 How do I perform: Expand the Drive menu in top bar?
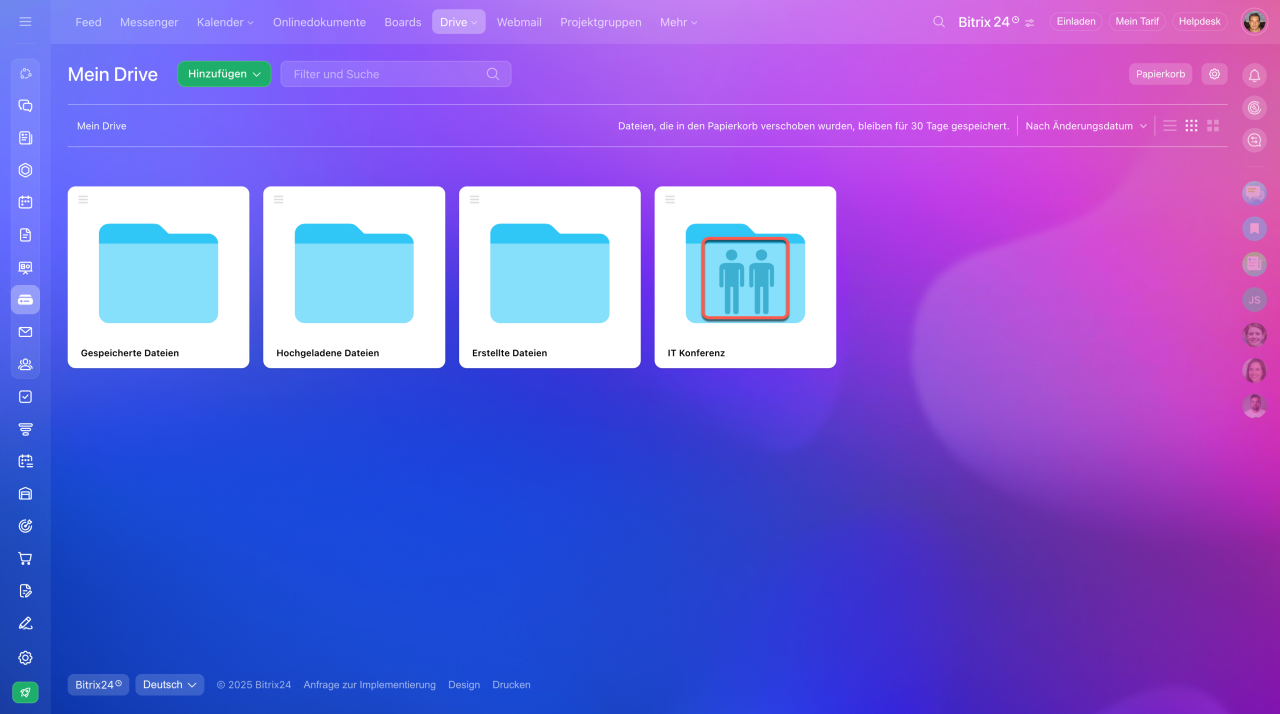click(x=459, y=22)
